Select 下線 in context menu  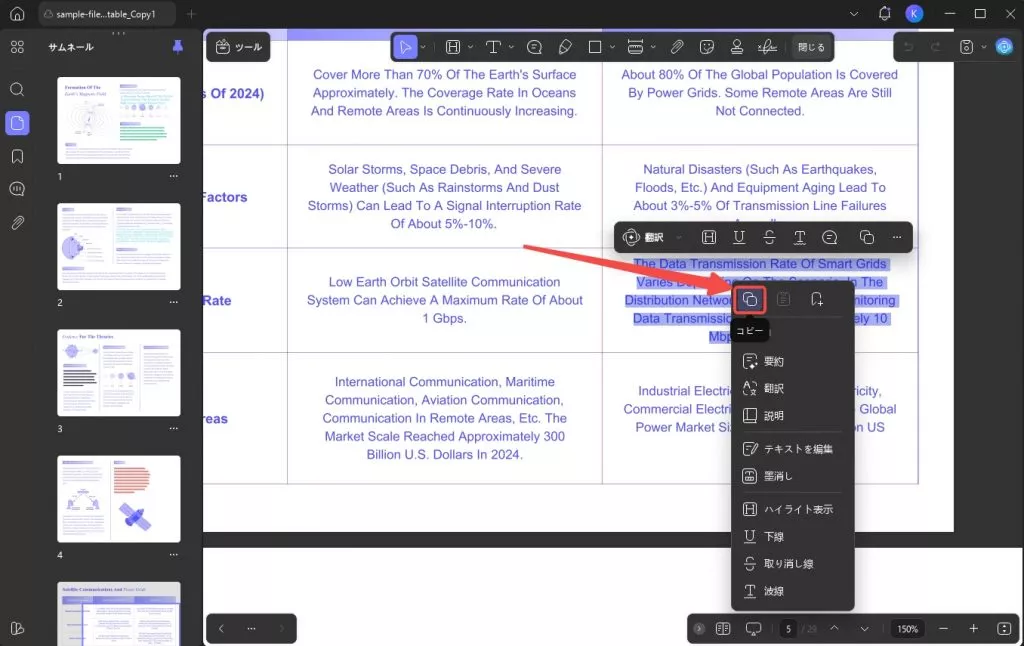coord(792,536)
